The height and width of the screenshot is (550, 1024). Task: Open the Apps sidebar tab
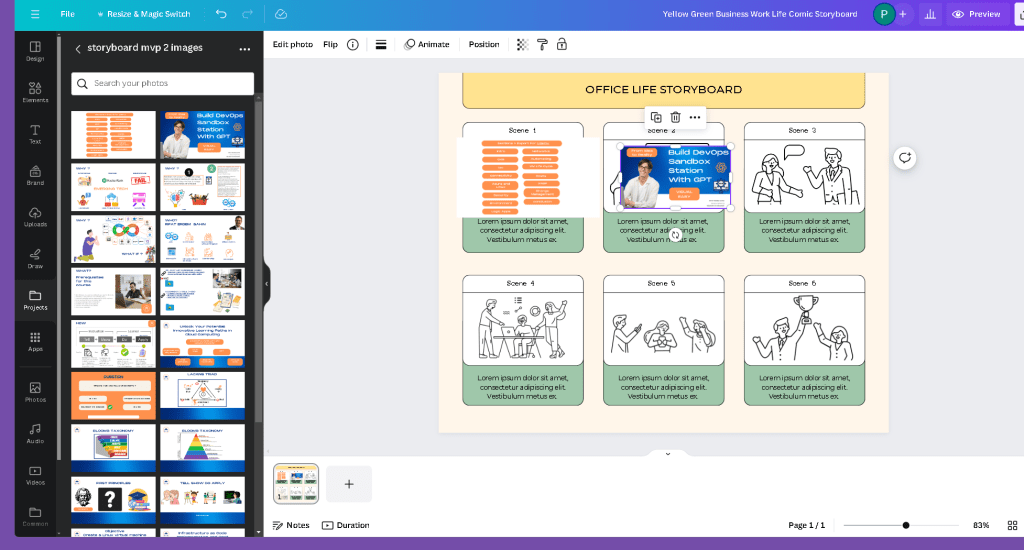(35, 341)
